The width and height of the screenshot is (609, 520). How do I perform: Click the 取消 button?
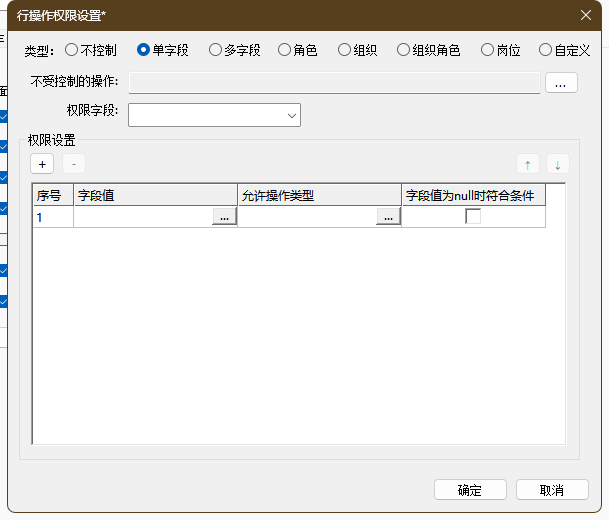(552, 490)
